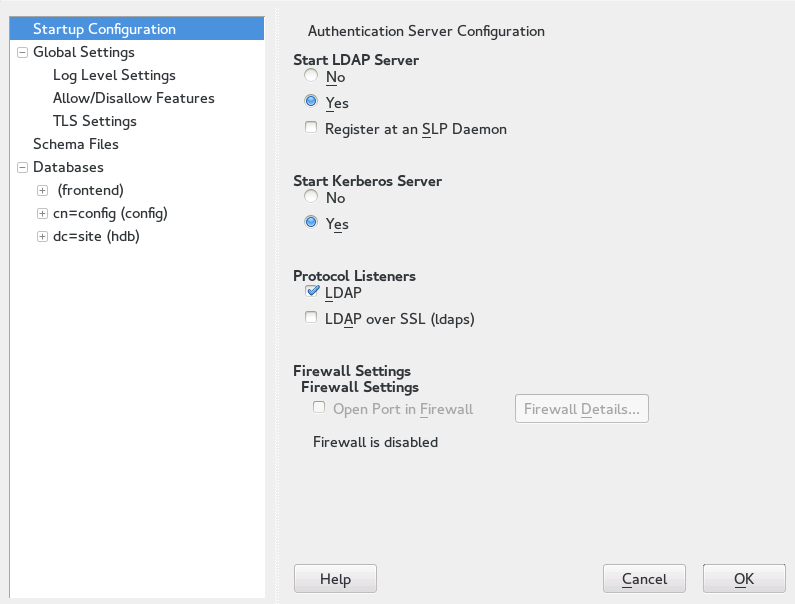Expand the cn=config (config) node
The height and width of the screenshot is (604, 795).
42,213
